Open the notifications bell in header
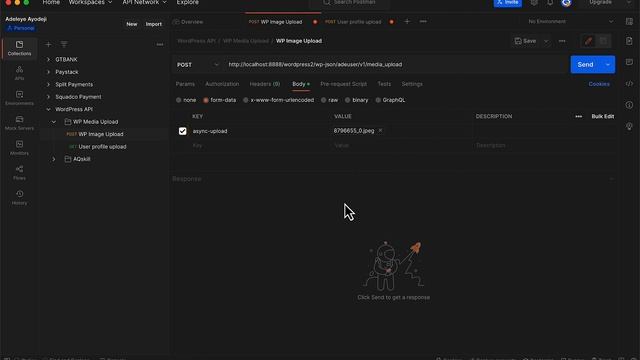This screenshot has height=360, width=640. tap(550, 3)
